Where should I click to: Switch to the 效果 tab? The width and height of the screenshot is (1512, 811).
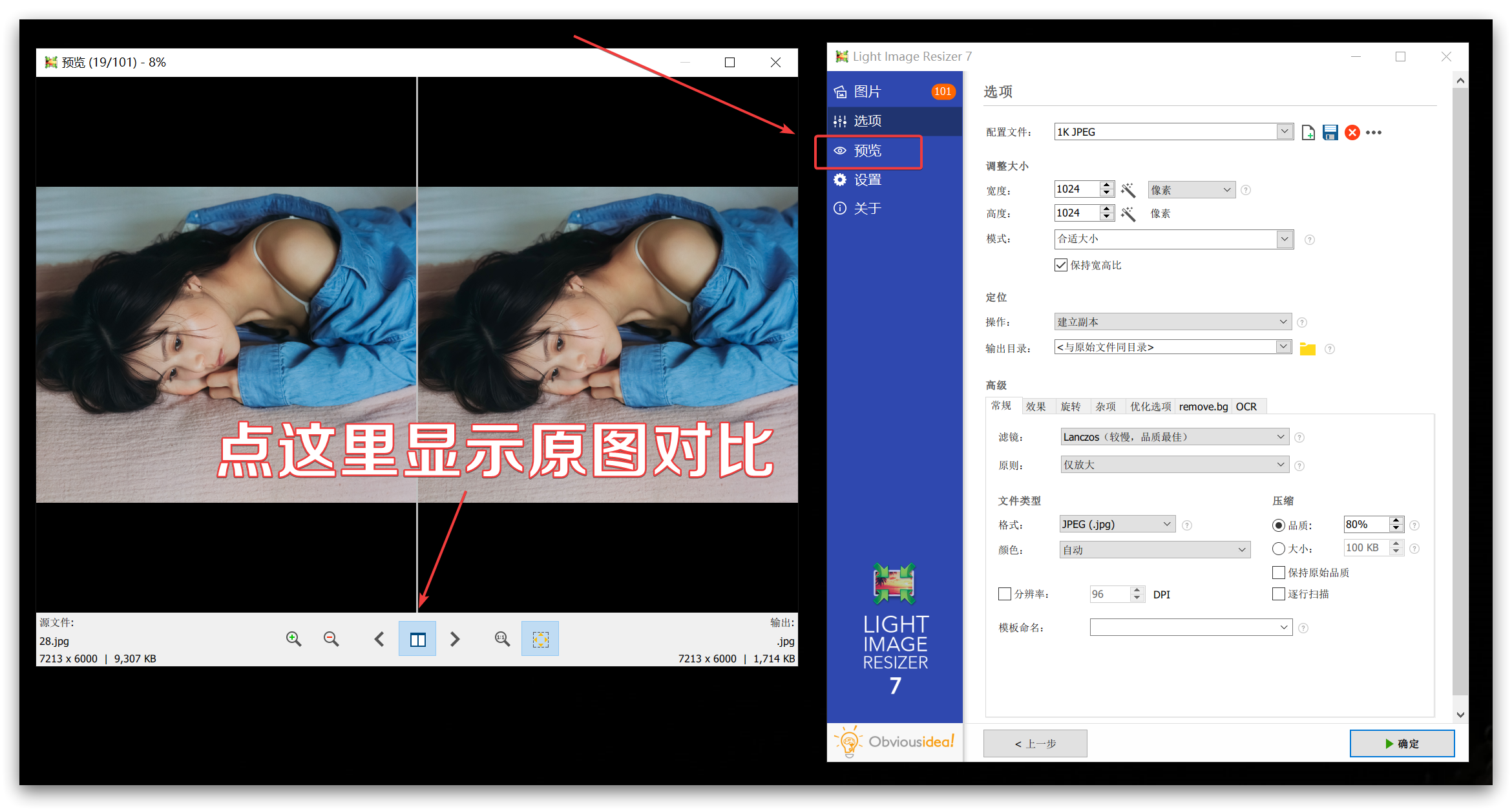pyautogui.click(x=1036, y=406)
